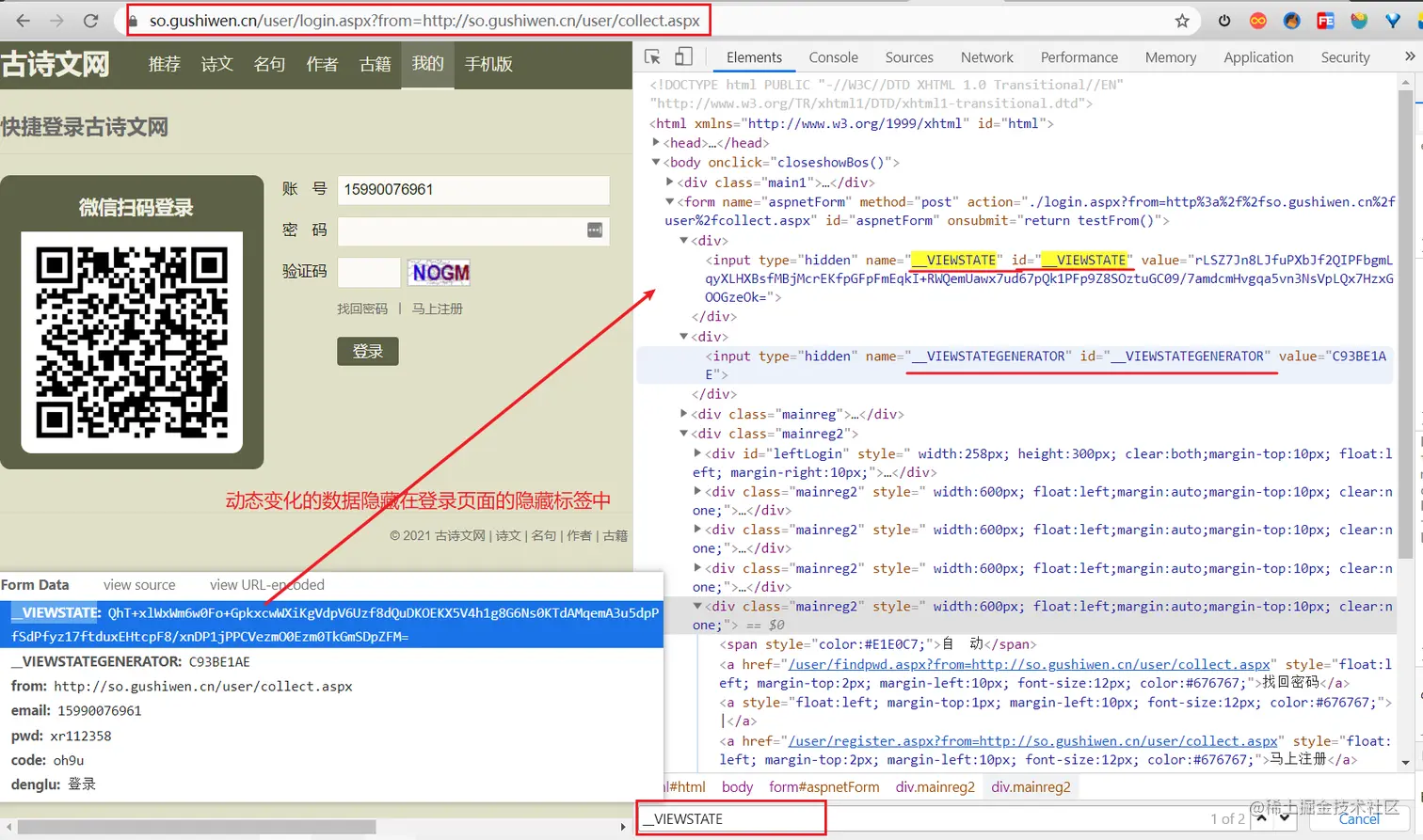Toggle the device toolbar in DevTools
This screenshot has height=840, width=1423.
684,57
